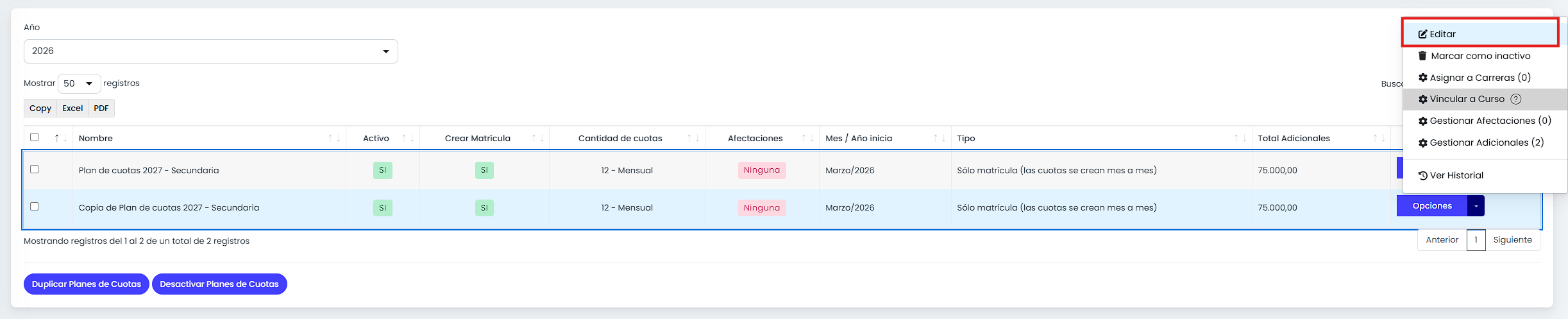Select Marcar como inactivo menu entry
This screenshot has width=1568, height=319.
point(1485,56)
